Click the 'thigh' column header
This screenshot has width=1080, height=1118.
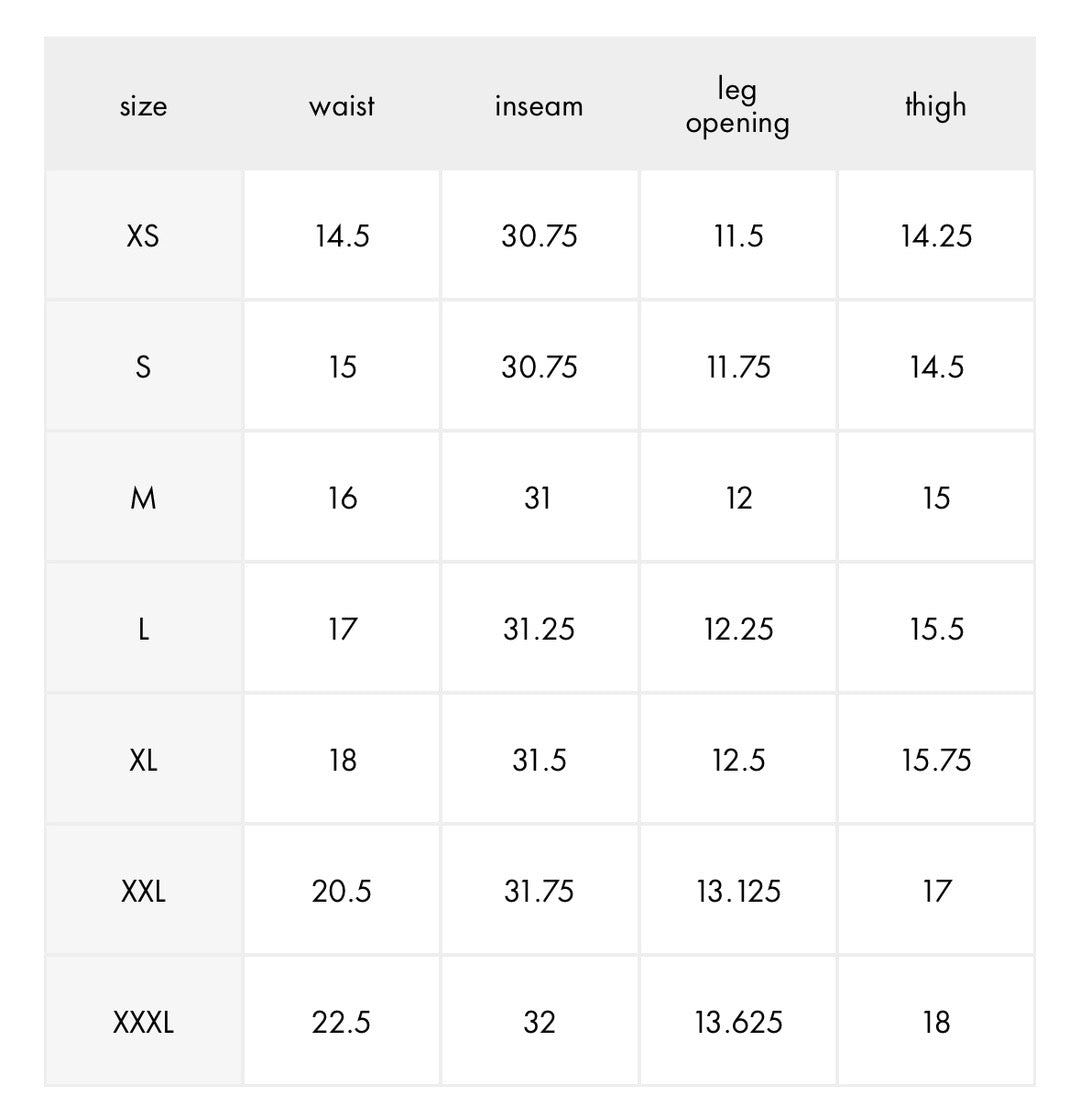click(x=936, y=106)
